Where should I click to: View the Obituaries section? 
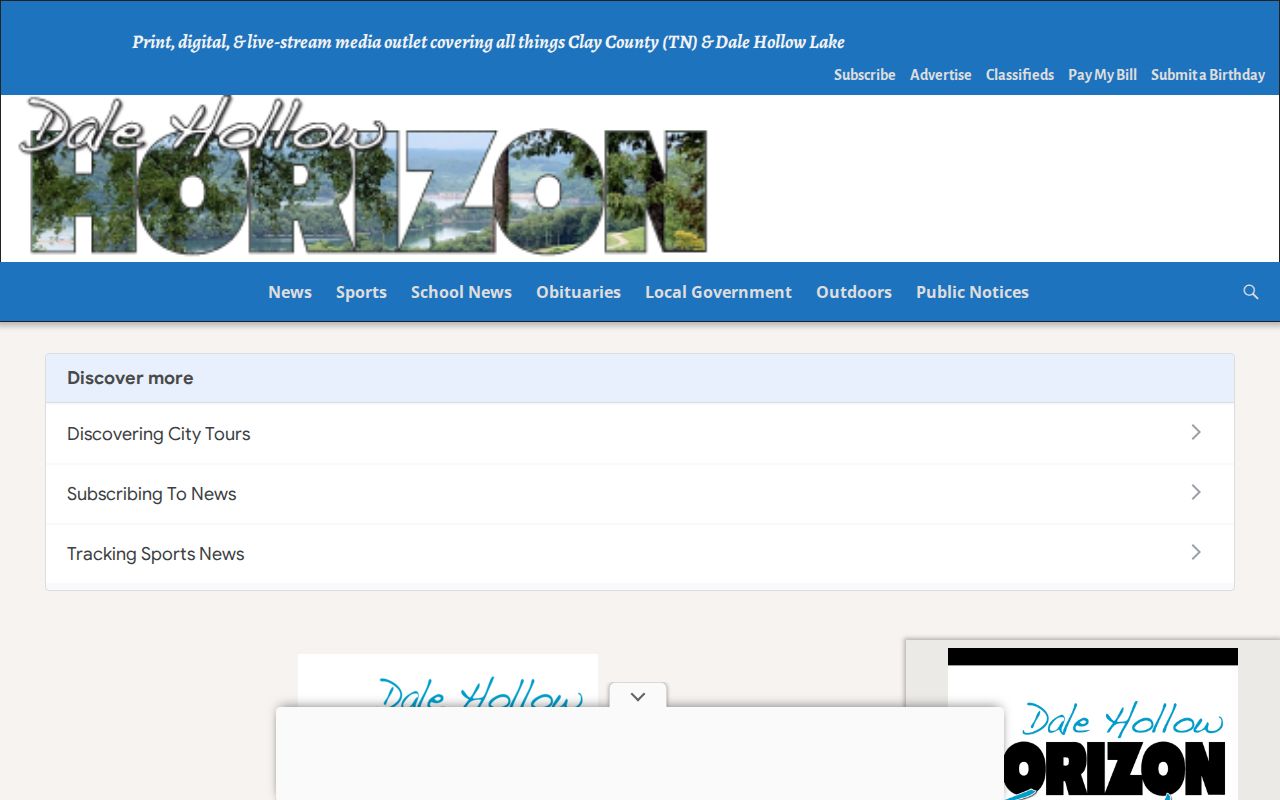pos(578,292)
